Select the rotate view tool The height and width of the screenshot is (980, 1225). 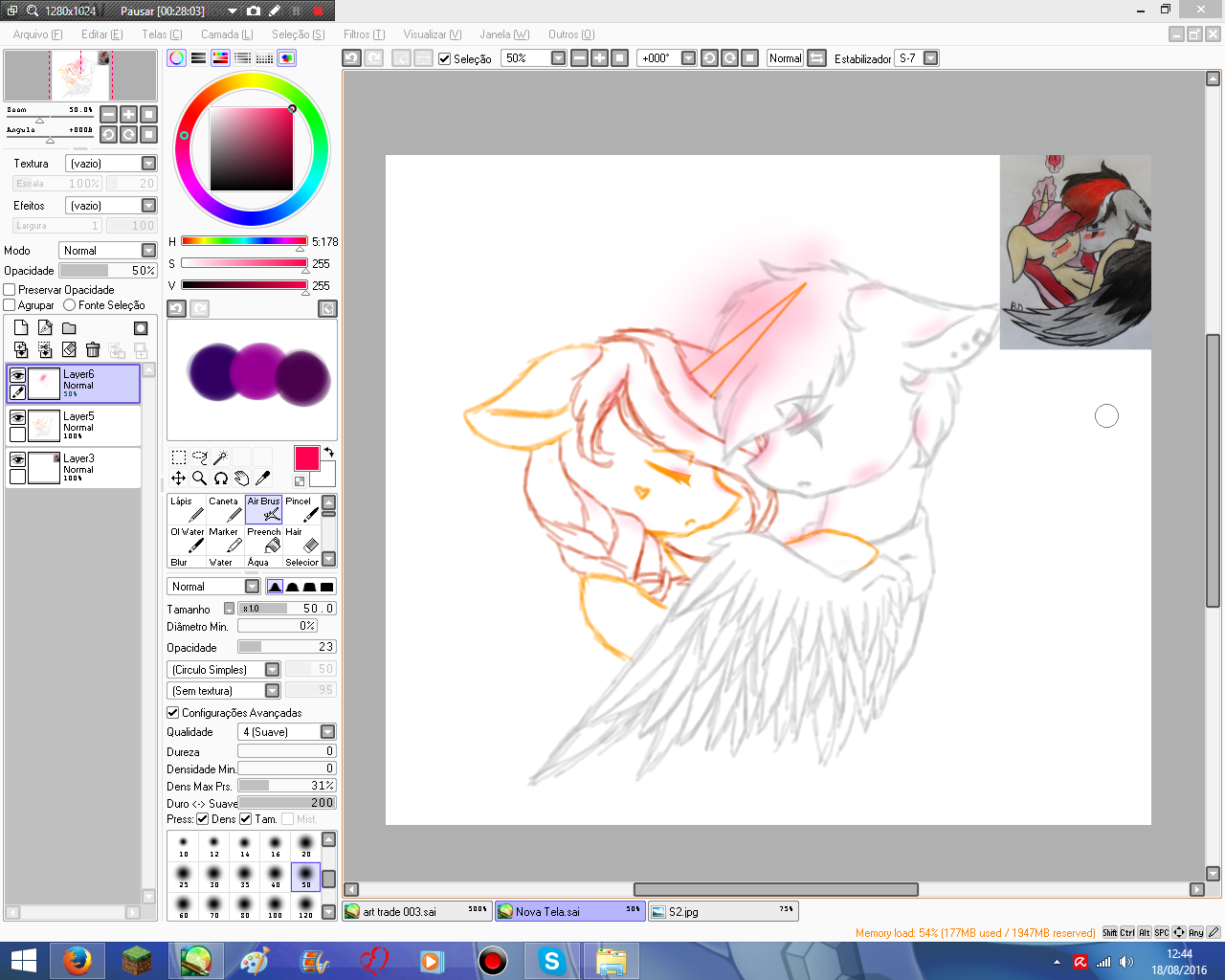click(221, 478)
